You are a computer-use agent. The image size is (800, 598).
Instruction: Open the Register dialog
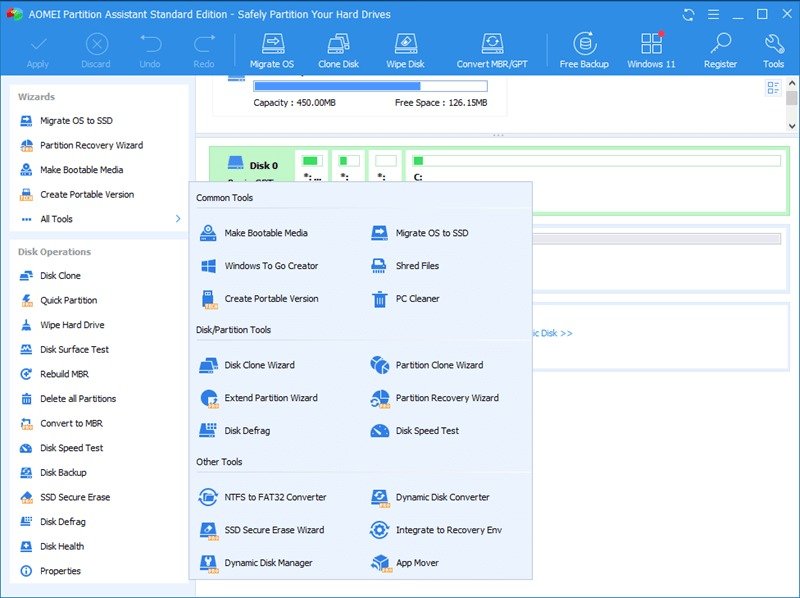pos(720,51)
